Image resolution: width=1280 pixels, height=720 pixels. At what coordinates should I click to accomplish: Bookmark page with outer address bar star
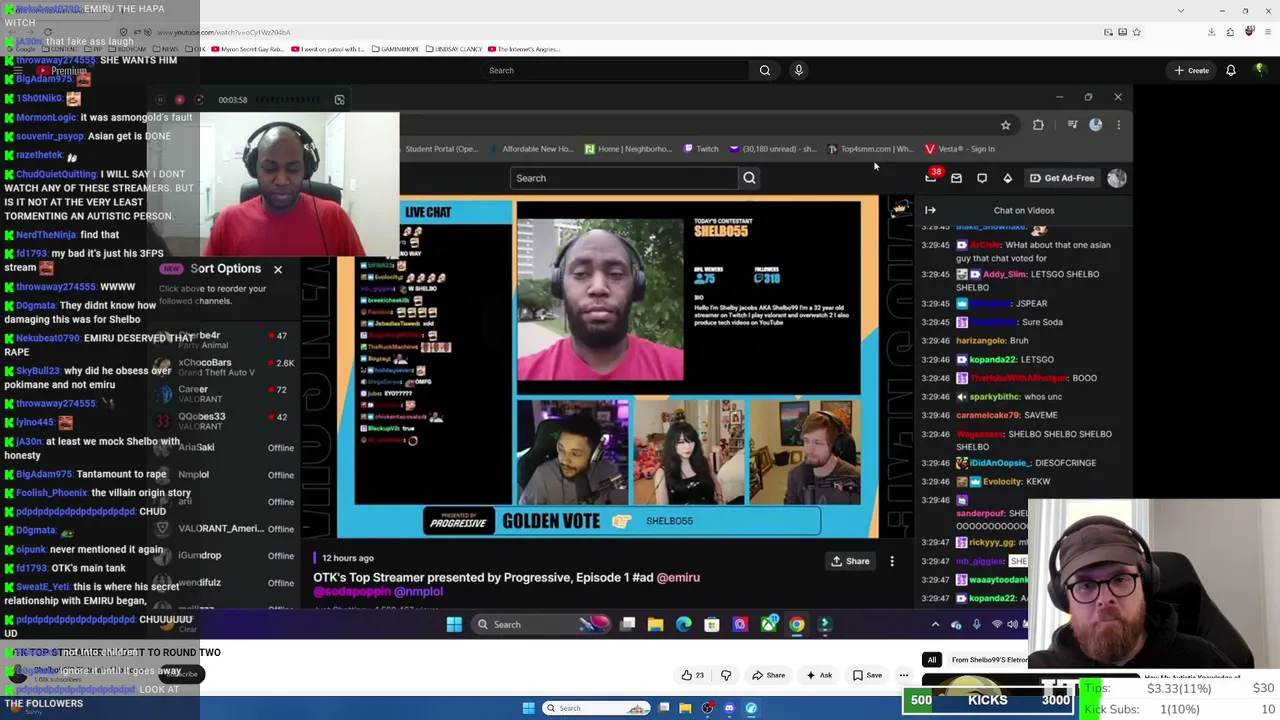click(1136, 32)
